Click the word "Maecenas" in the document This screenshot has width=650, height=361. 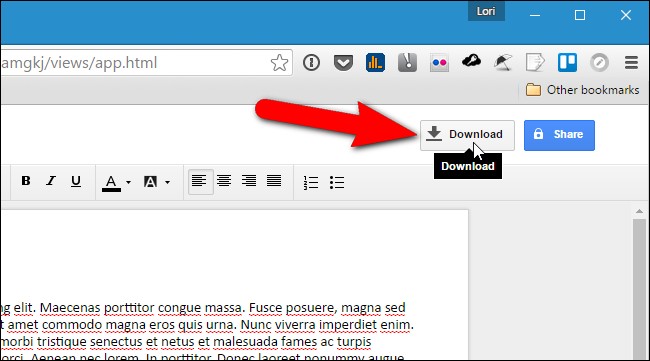[70, 308]
